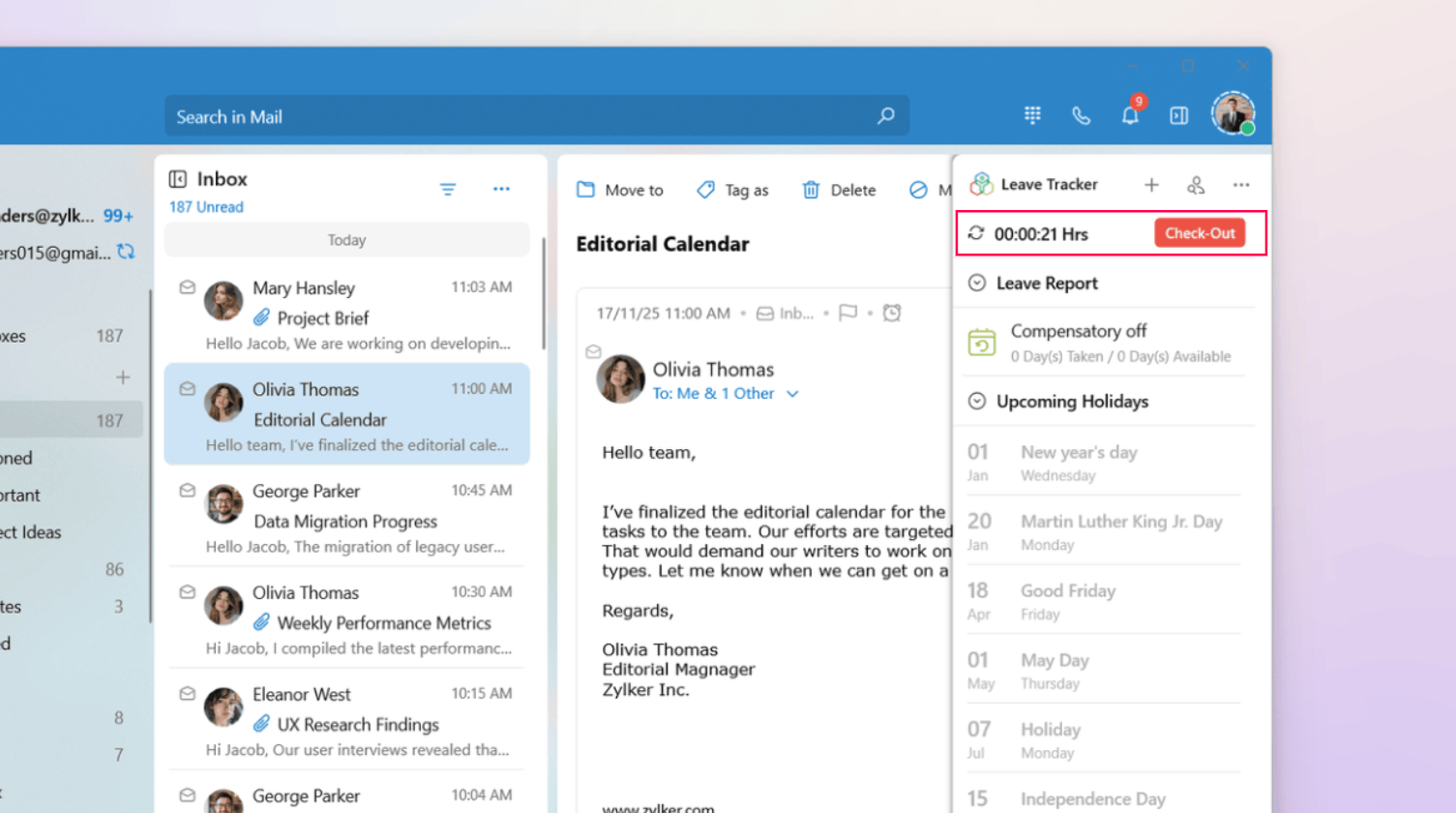Click the sync icon next to Gmail account

click(x=126, y=252)
